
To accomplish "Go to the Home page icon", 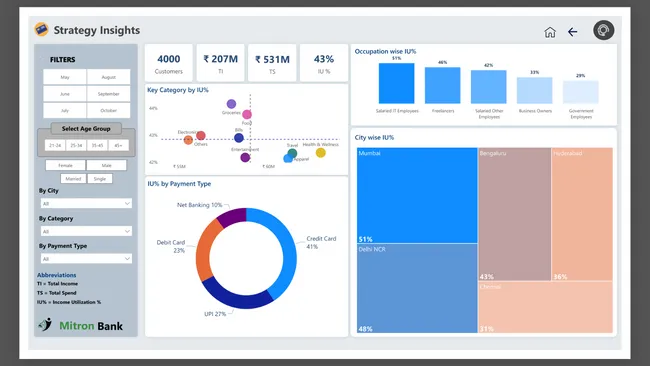I will [550, 32].
